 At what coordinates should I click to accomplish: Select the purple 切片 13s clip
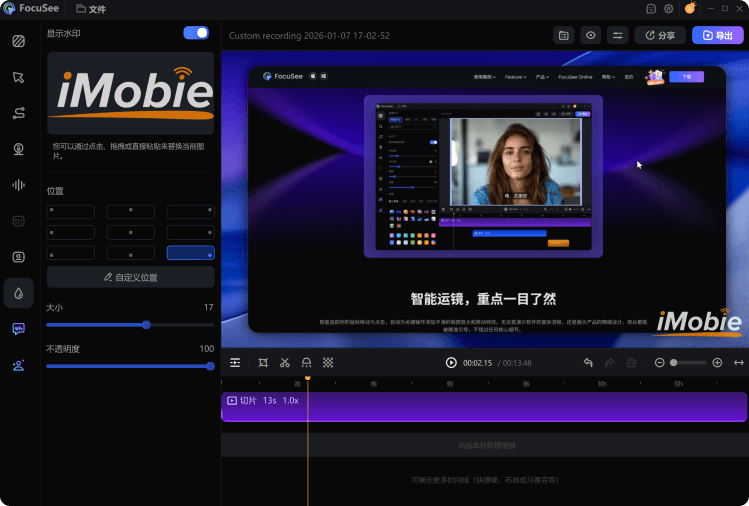[x=484, y=407]
